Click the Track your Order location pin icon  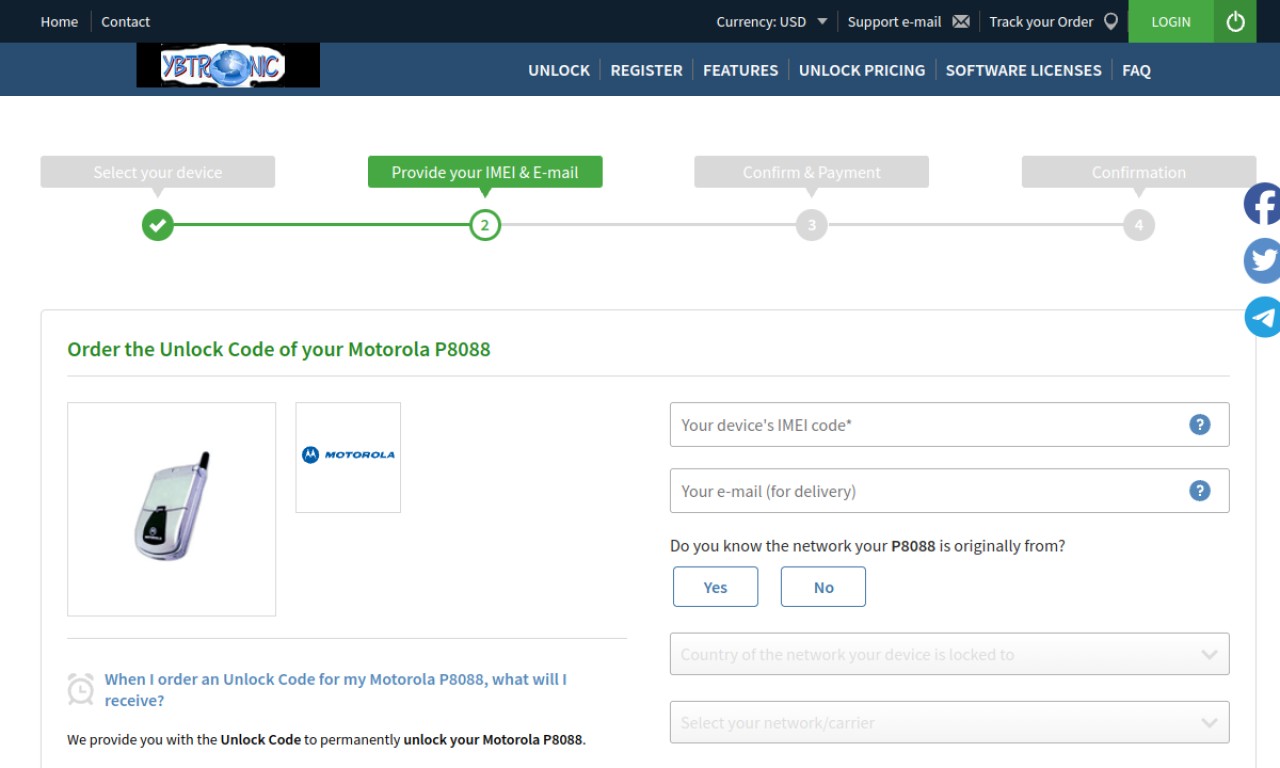[1110, 21]
